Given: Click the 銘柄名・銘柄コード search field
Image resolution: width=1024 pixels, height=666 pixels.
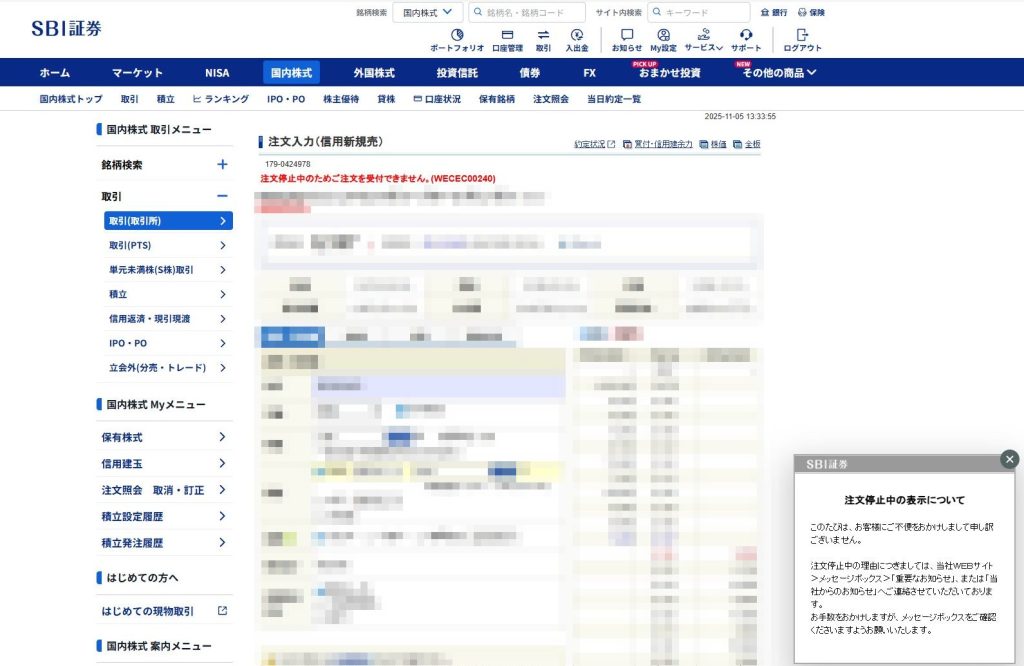Looking at the screenshot, I should click(527, 12).
